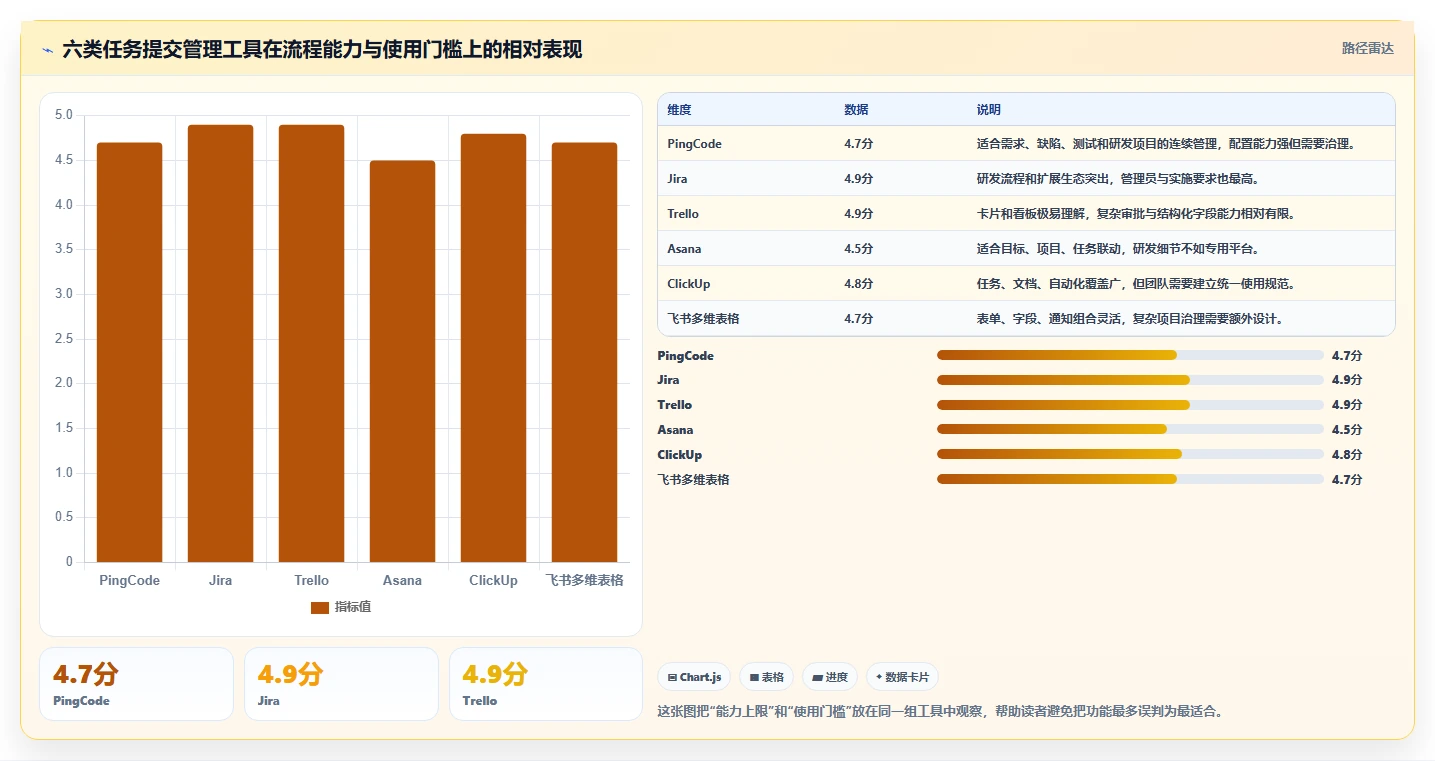Click the 飞书多维表格 progress bar

(1130, 479)
